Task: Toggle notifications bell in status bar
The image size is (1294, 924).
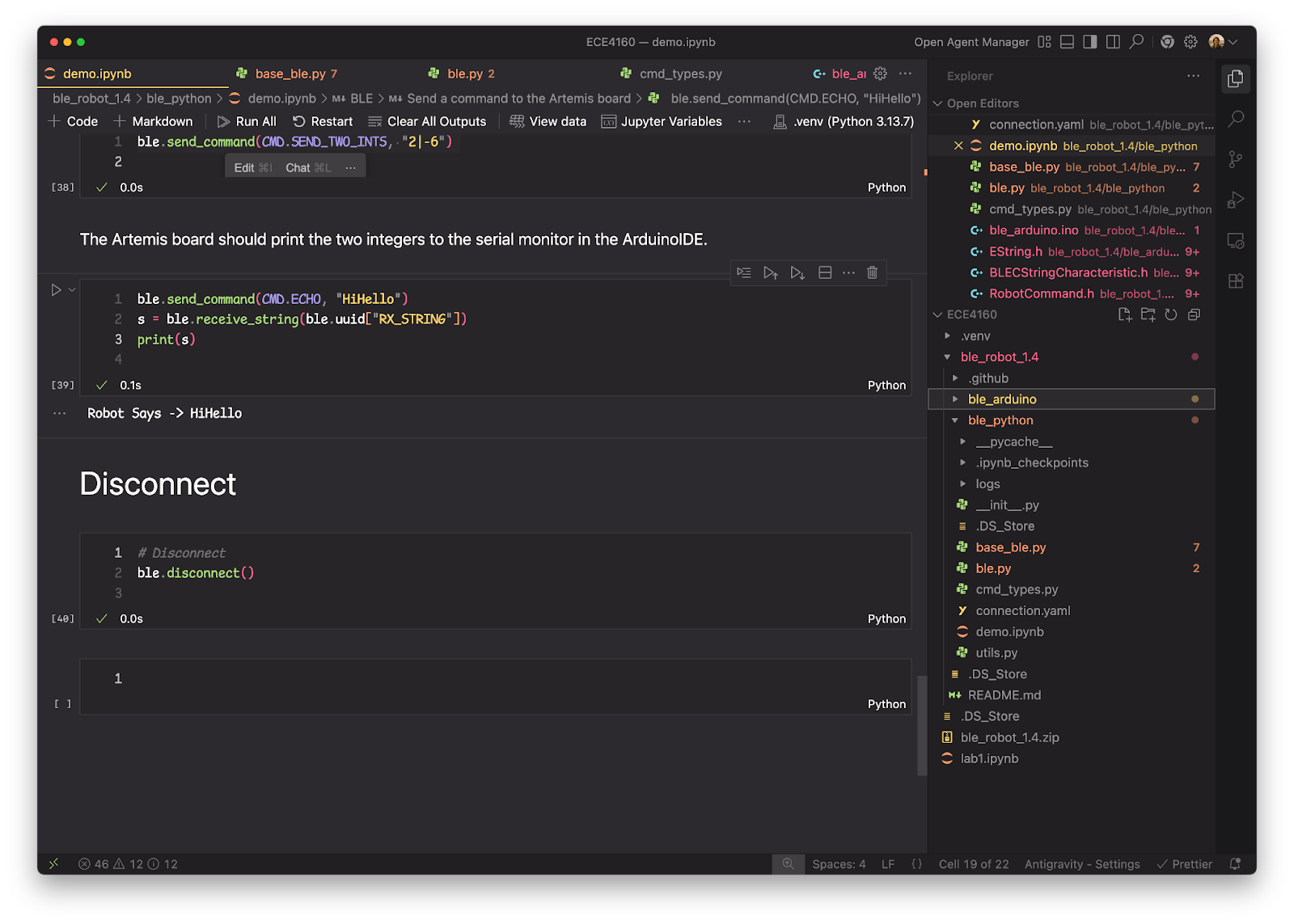Action: (1236, 863)
